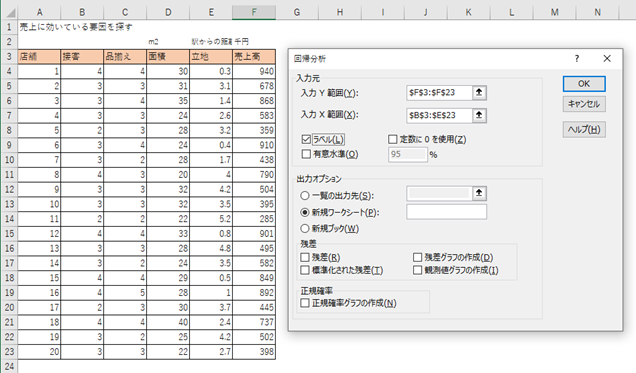This screenshot has height=373, width=636.
Task: Click the 立地 header cell
Action: [211, 56]
